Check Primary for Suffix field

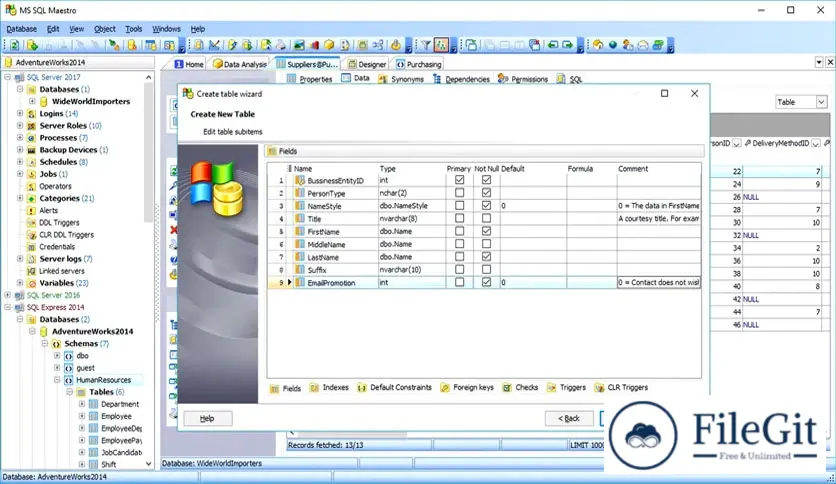[x=460, y=270]
